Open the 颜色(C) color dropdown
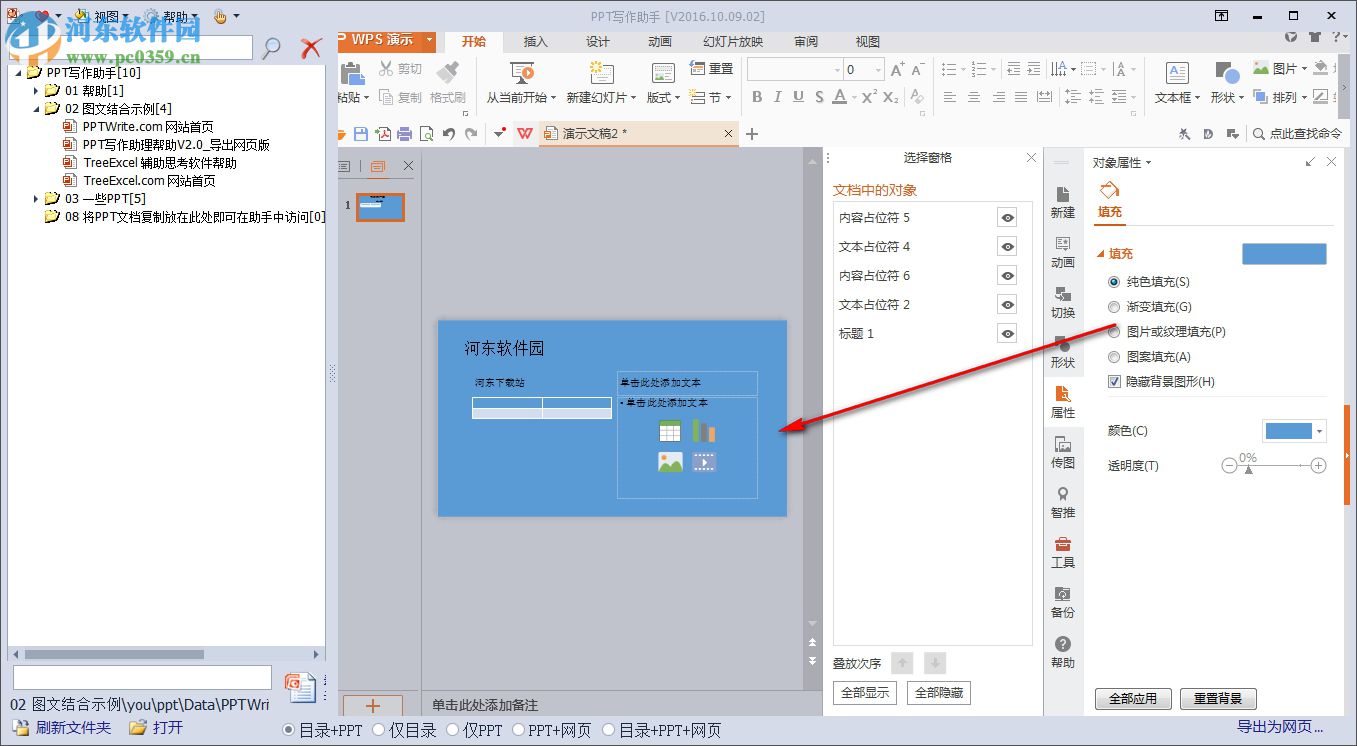Image resolution: width=1357 pixels, height=746 pixels. [x=1320, y=431]
